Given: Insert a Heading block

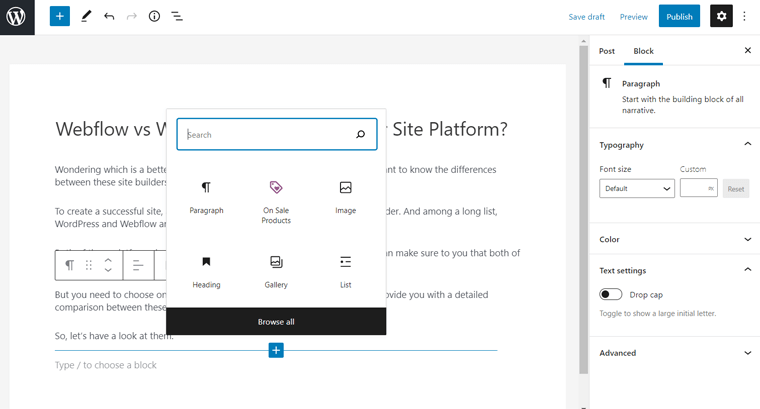Looking at the screenshot, I should click(206, 272).
